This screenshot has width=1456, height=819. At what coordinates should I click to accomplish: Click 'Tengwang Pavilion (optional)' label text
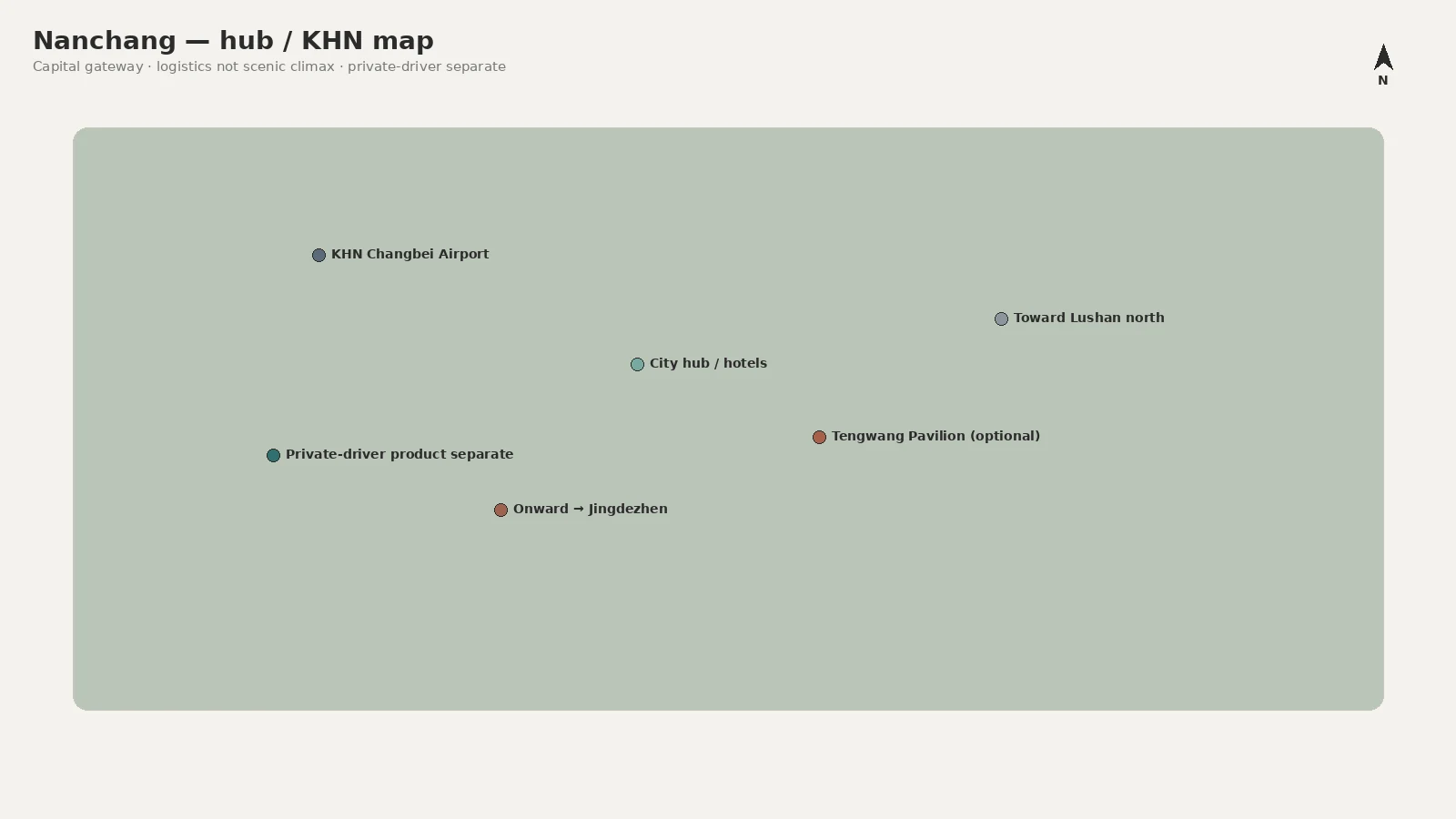935,436
